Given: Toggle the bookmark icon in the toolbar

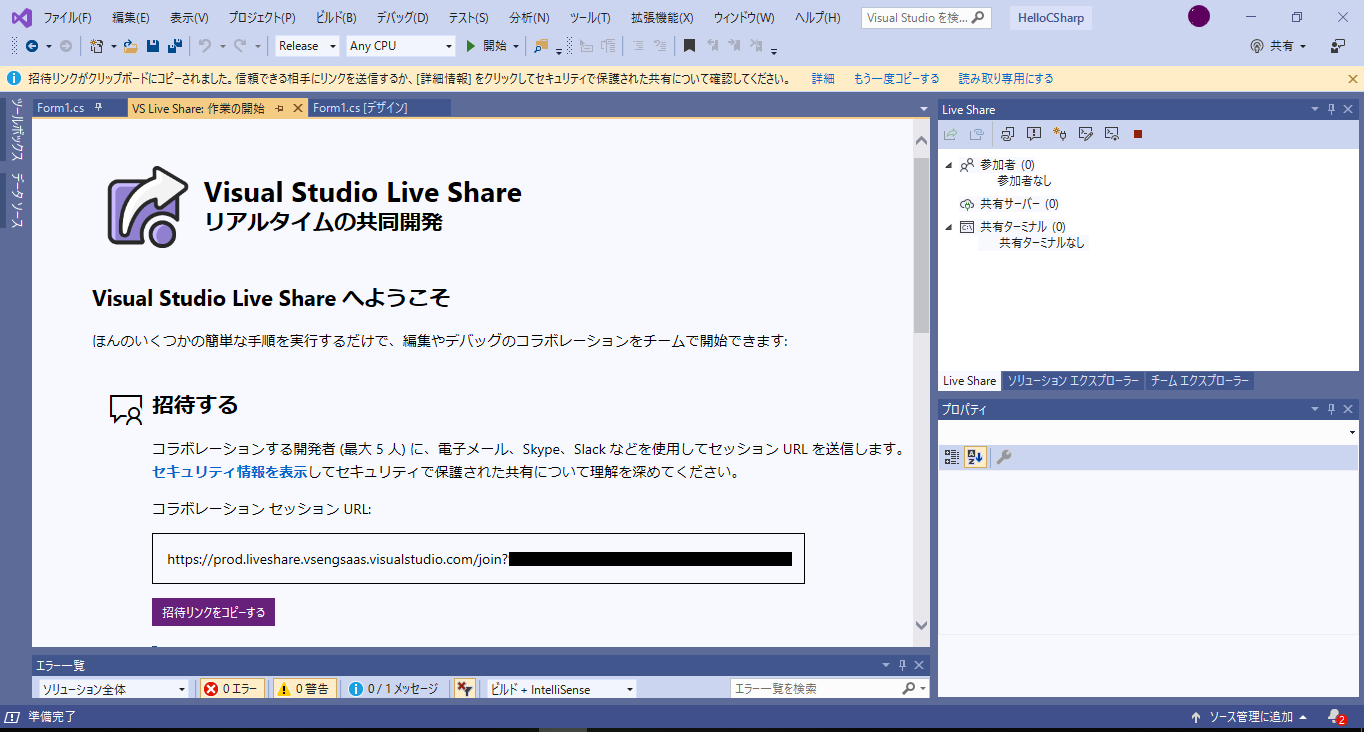Looking at the screenshot, I should point(689,46).
